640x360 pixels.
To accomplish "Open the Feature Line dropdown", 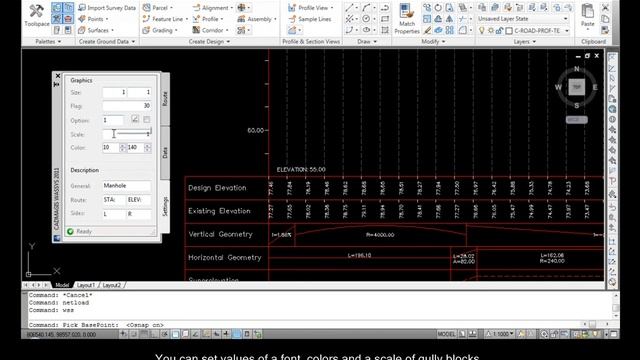I will point(165,19).
